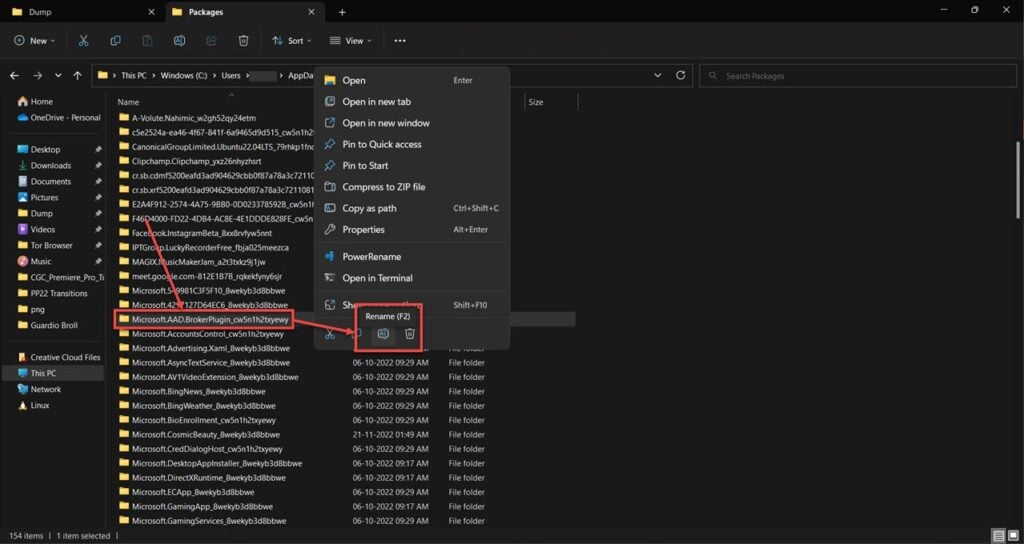Switch to the Dump tab
Image resolution: width=1024 pixels, height=544 pixels.
83,12
